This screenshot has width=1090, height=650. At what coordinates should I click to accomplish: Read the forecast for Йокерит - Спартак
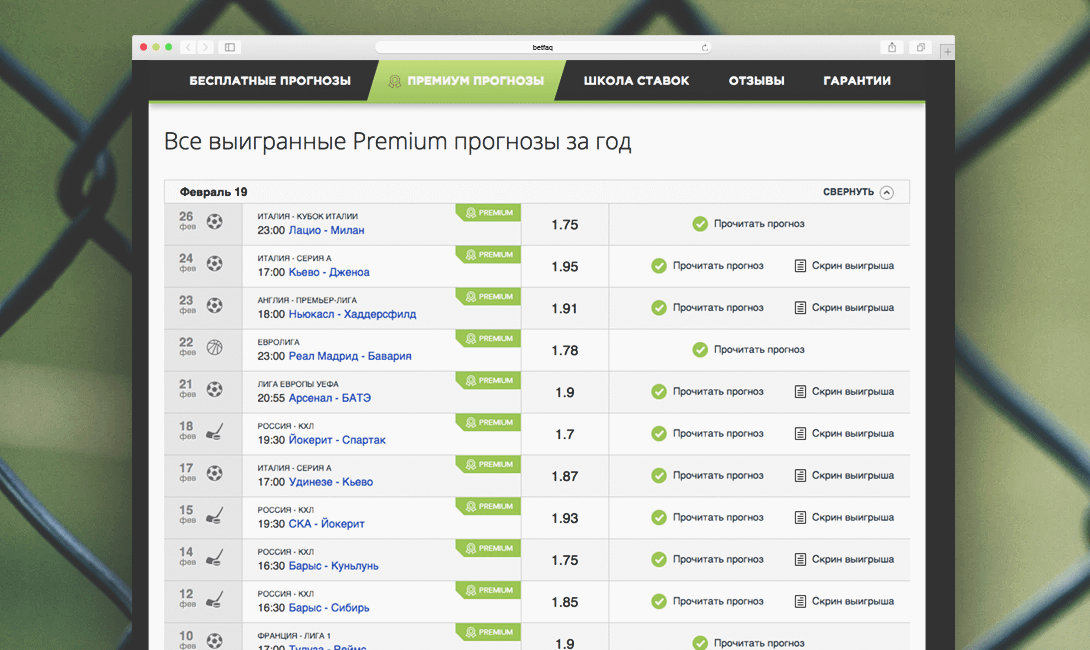click(x=707, y=433)
